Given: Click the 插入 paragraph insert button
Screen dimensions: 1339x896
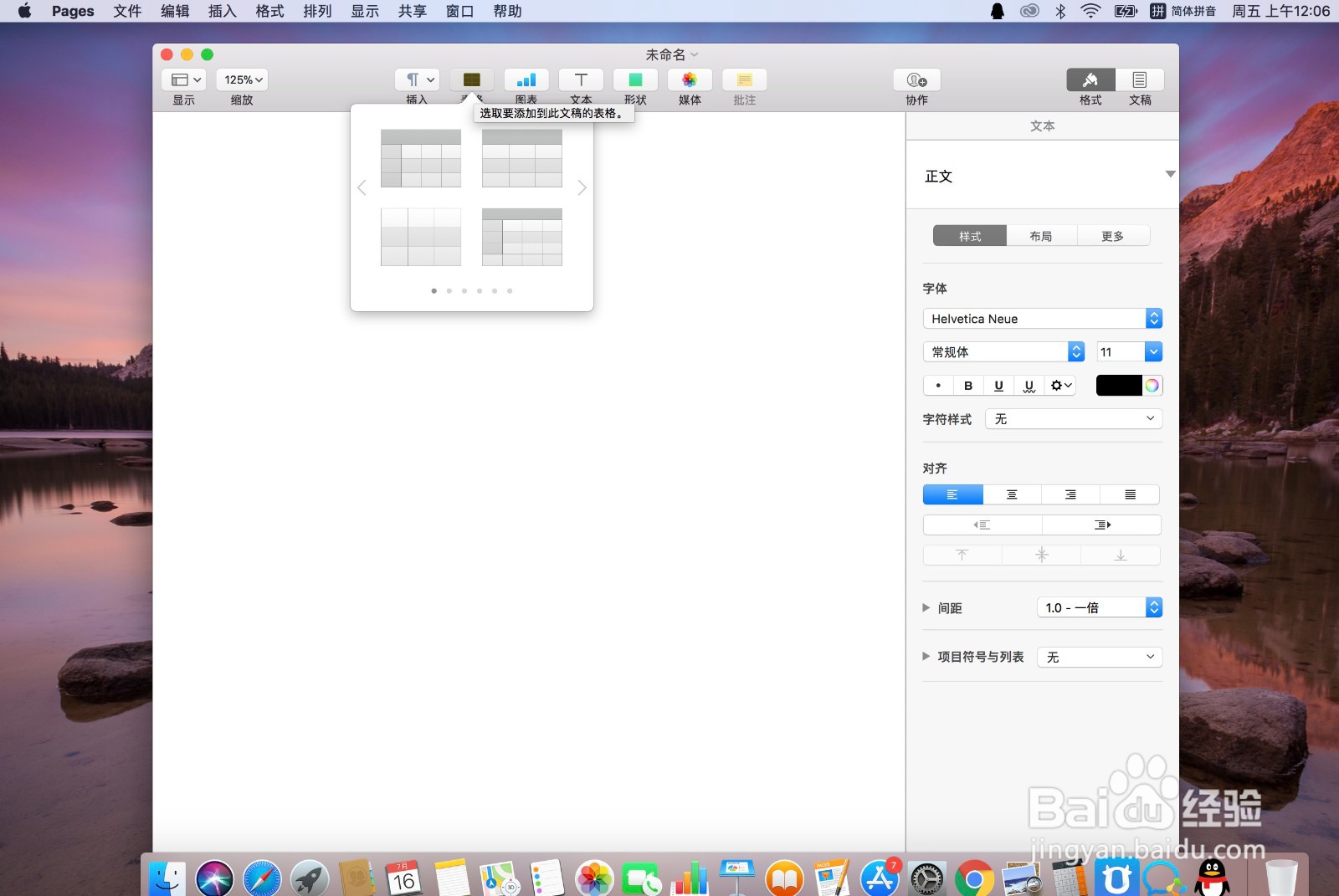Looking at the screenshot, I should [417, 79].
